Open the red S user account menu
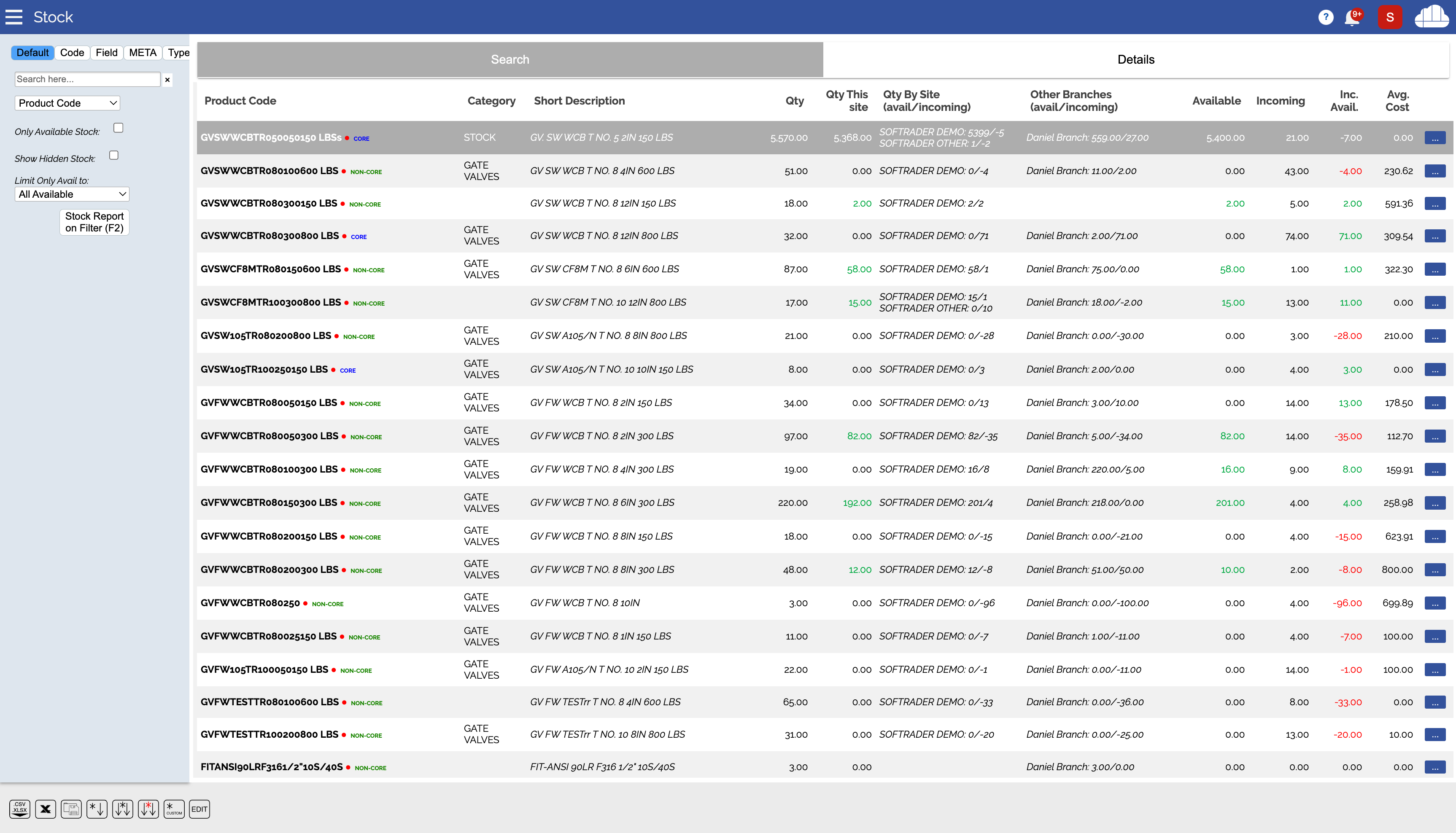 click(x=1390, y=17)
